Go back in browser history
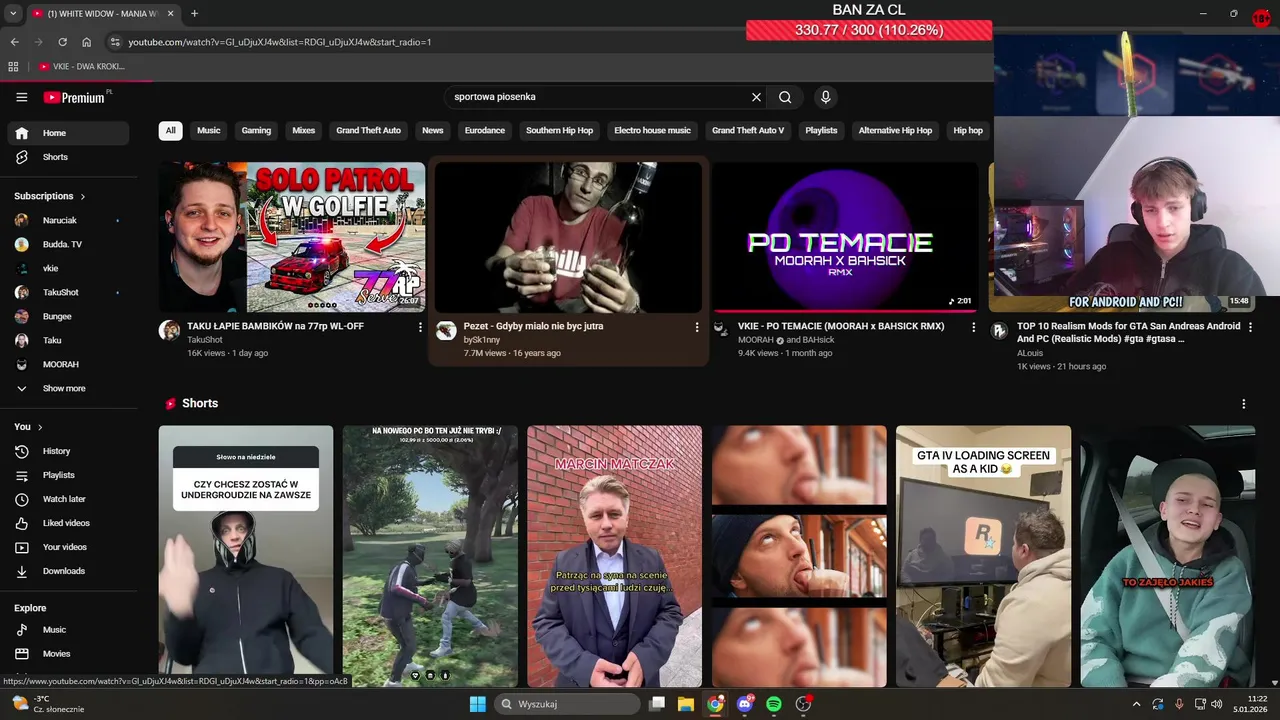 click(14, 42)
